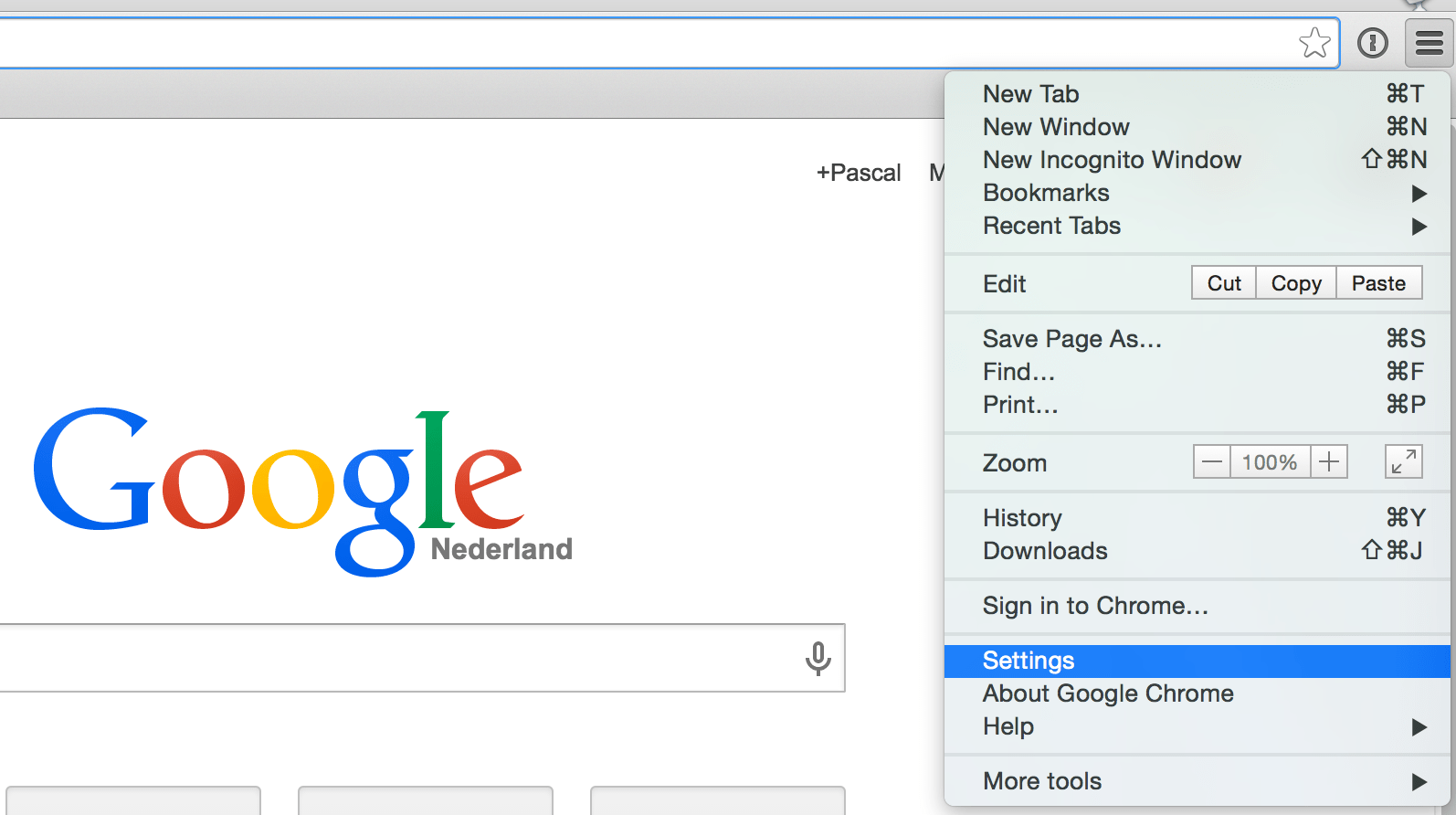Image resolution: width=1456 pixels, height=815 pixels.
Task: Click the 100% zoom level control
Action: tap(1270, 461)
